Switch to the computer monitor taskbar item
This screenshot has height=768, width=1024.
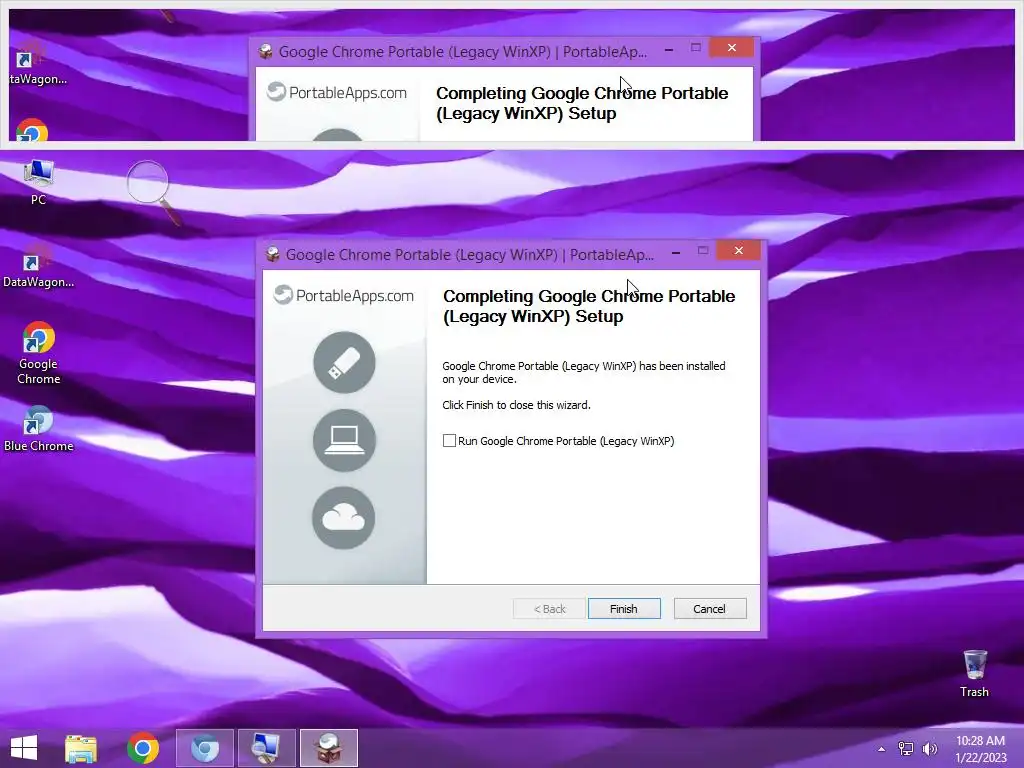[266, 748]
